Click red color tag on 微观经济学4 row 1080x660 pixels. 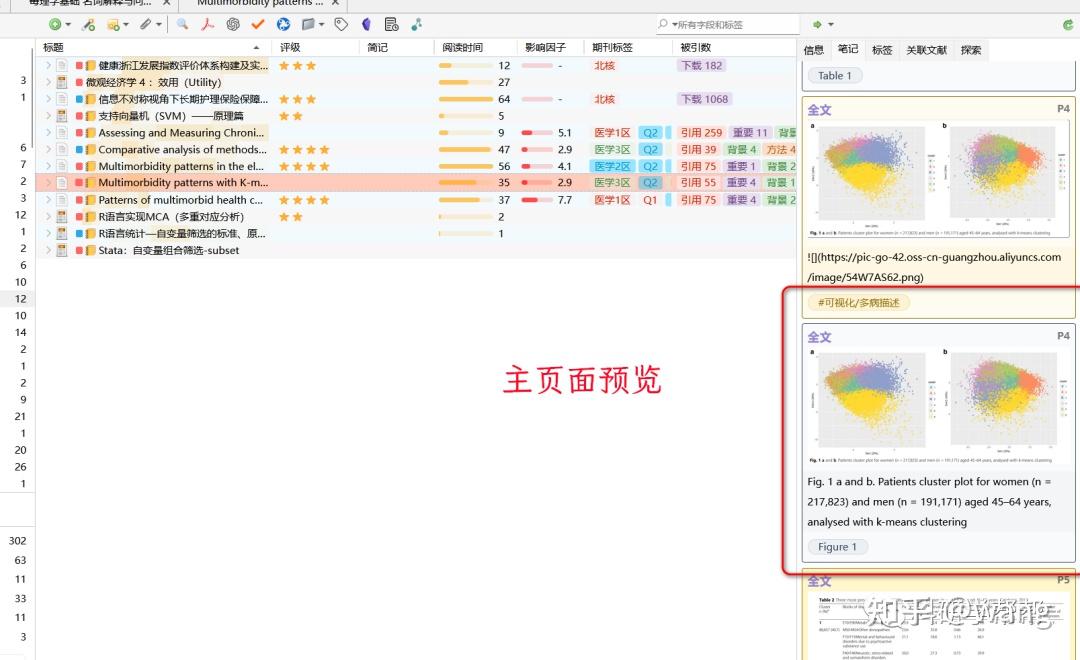pos(79,82)
